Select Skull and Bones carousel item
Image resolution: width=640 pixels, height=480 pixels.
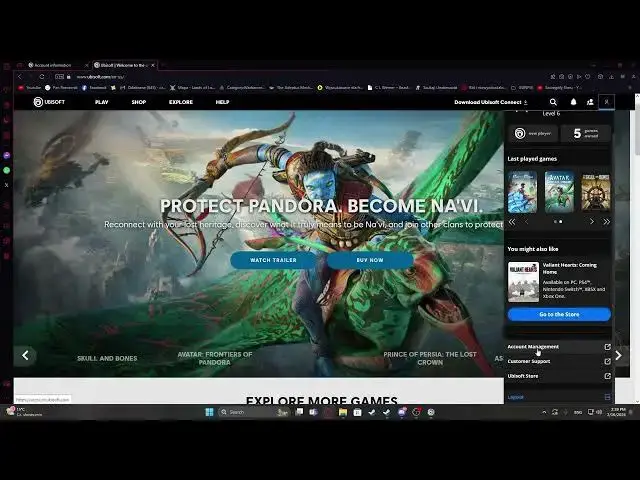(107, 358)
